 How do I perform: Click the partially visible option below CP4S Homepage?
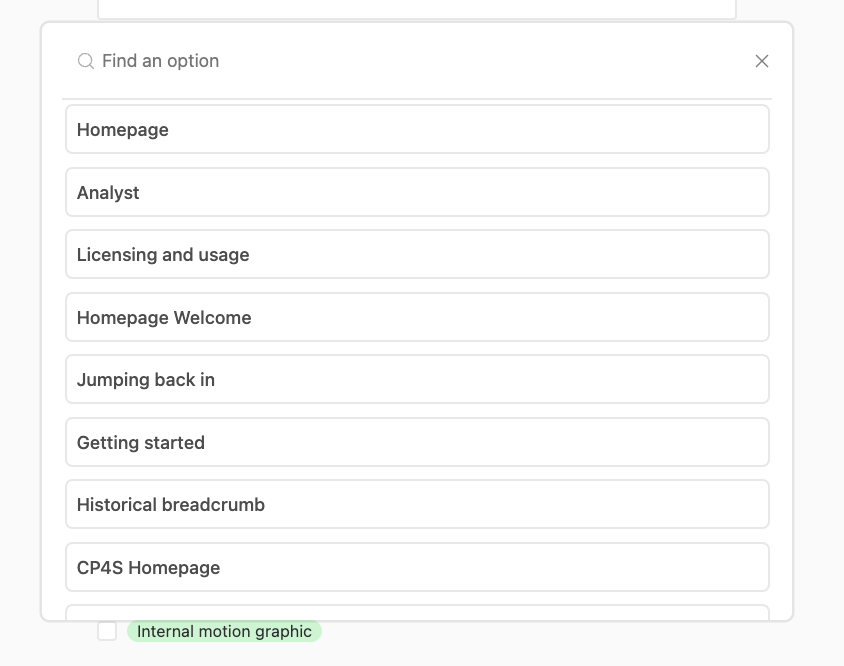(417, 613)
